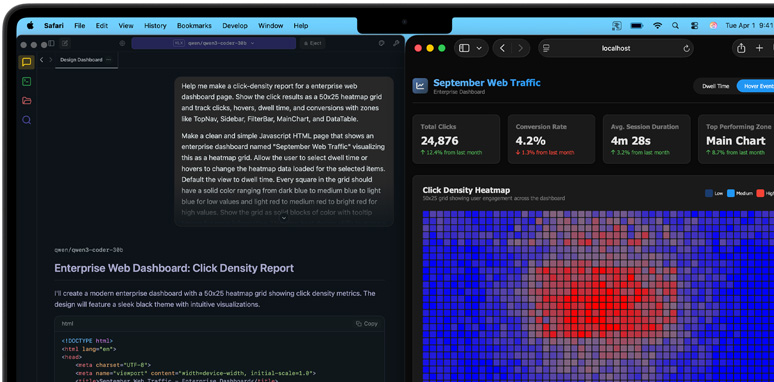Click the Total Clicks stat card

[456, 139]
